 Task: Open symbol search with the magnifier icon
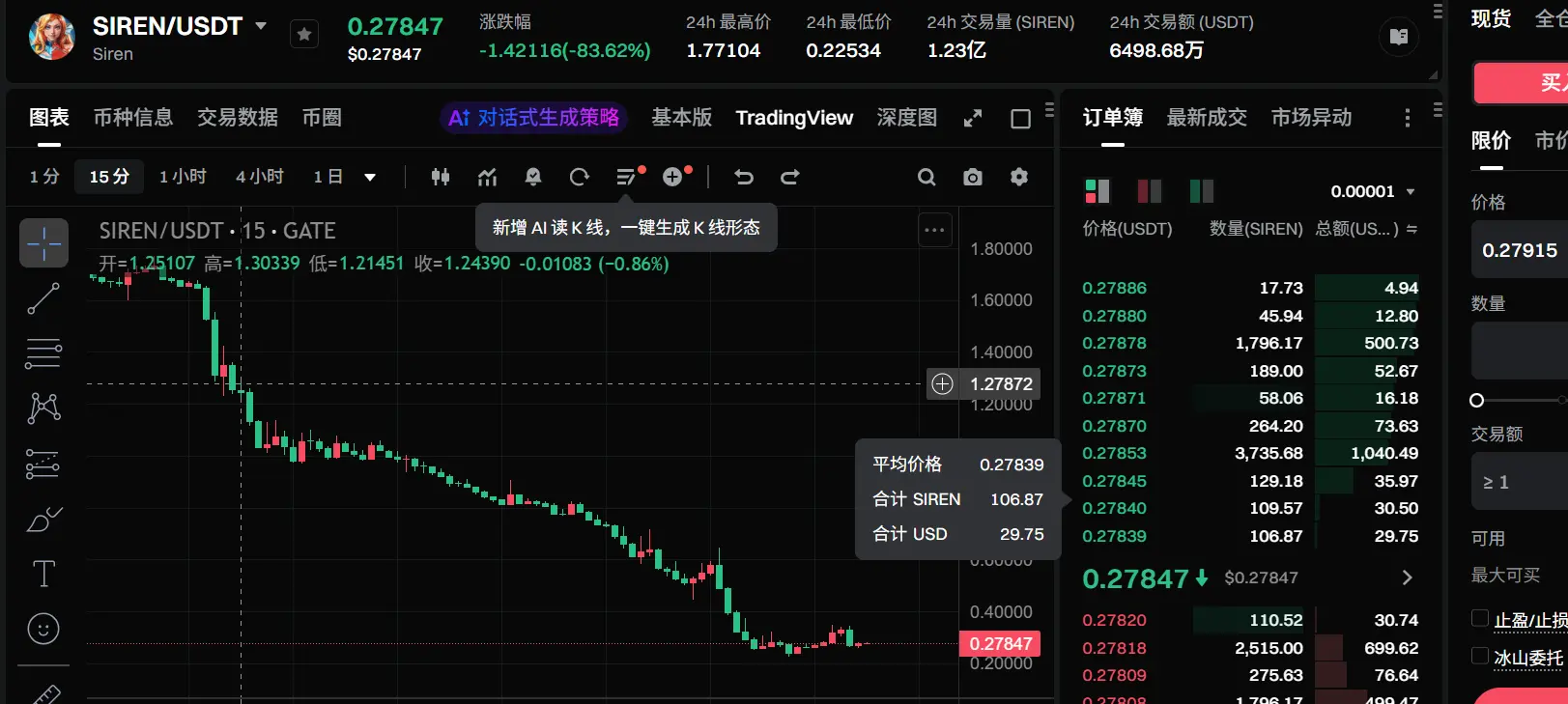(927, 177)
